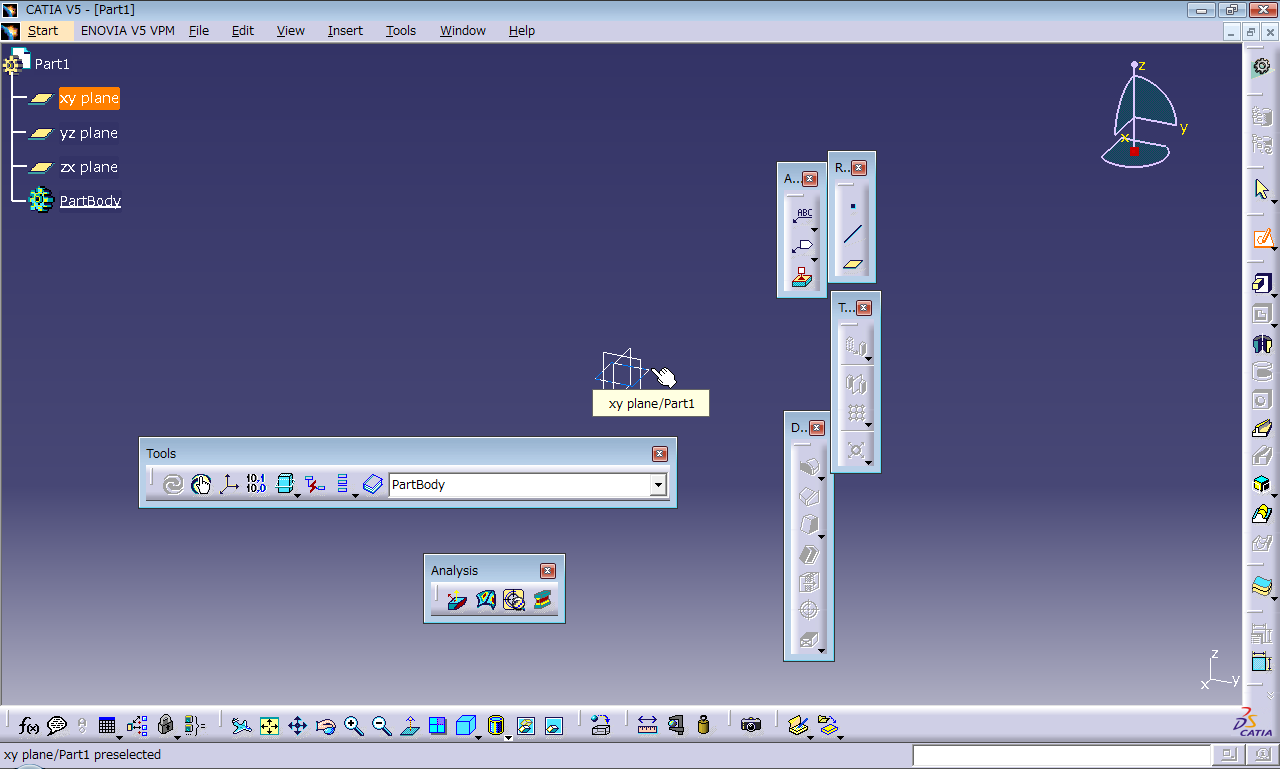
Task: Open the Tools menu
Action: [401, 31]
